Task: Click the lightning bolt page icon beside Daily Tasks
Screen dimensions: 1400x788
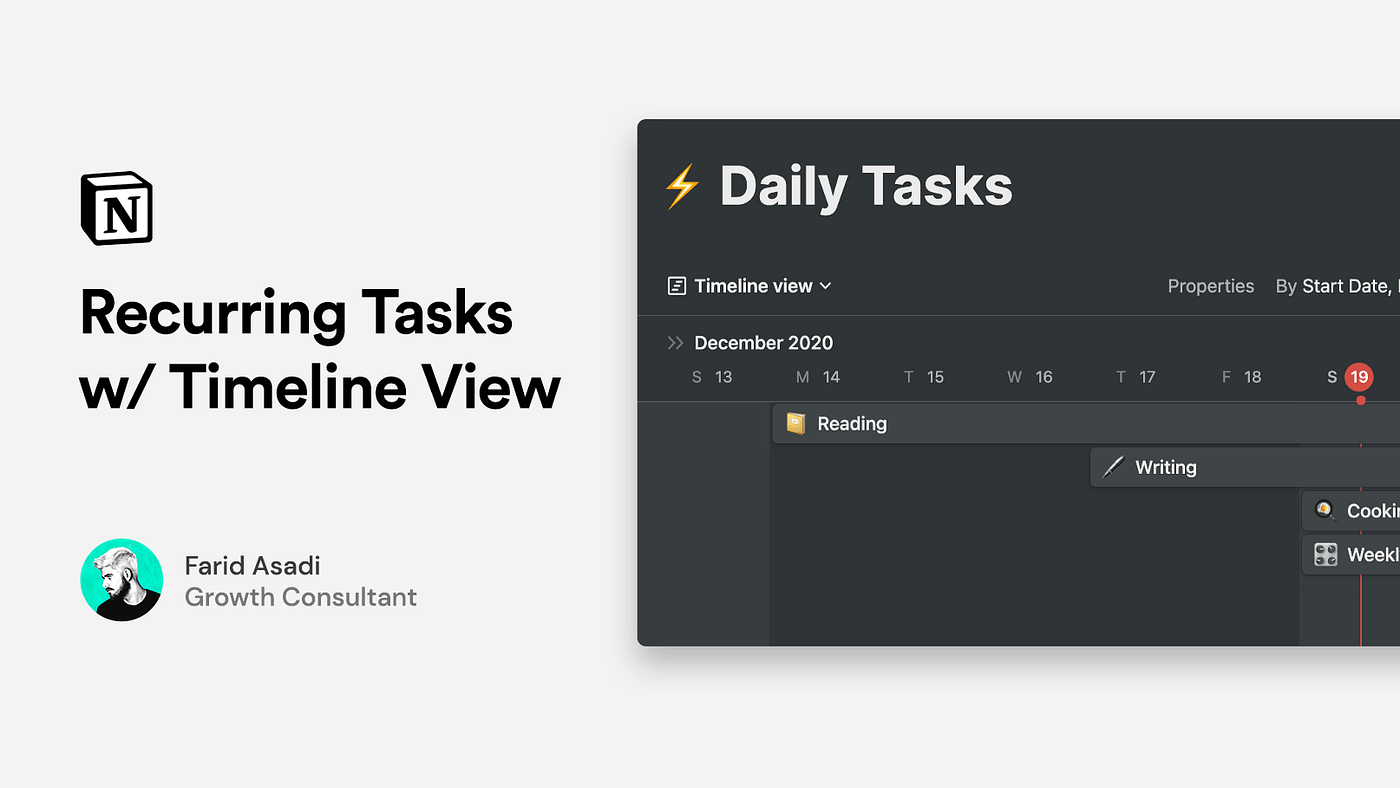Action: (683, 185)
